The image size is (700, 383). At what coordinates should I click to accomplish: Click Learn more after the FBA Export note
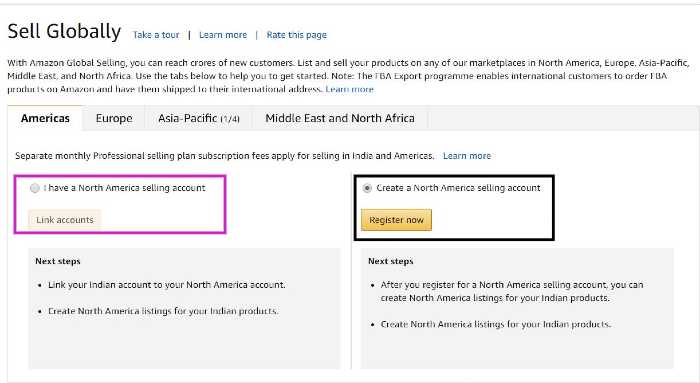350,89
